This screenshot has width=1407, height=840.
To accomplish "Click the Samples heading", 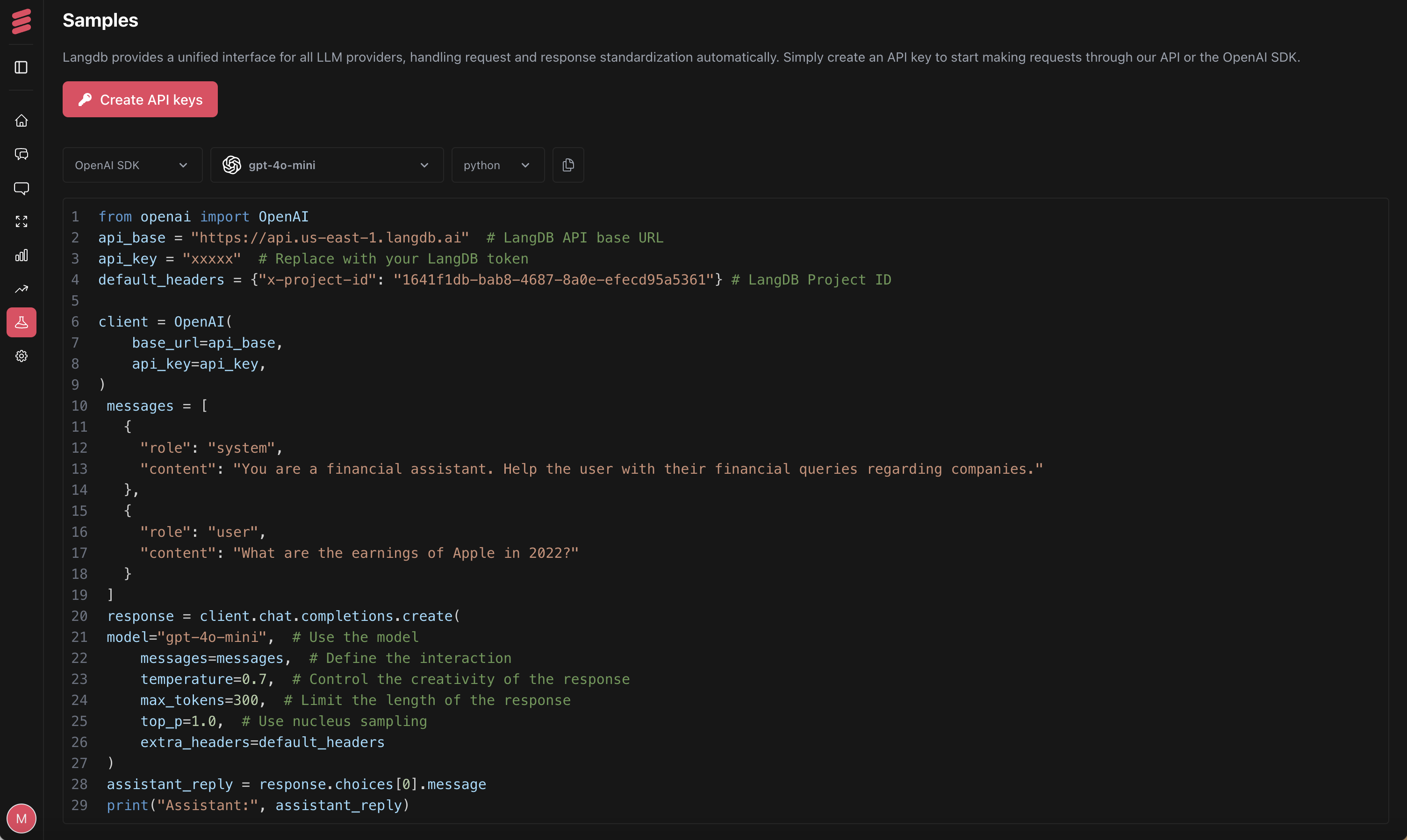I will 100,21.
